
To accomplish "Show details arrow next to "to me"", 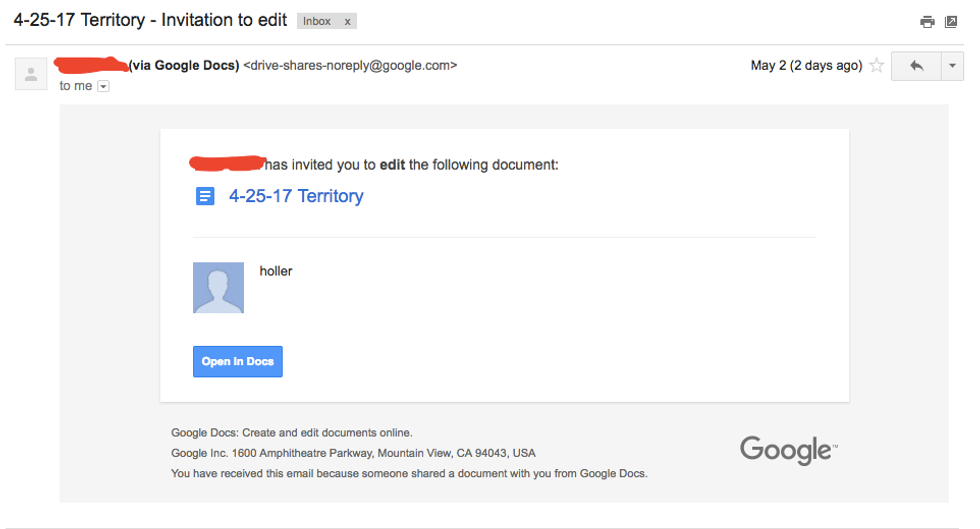I will point(103,87).
